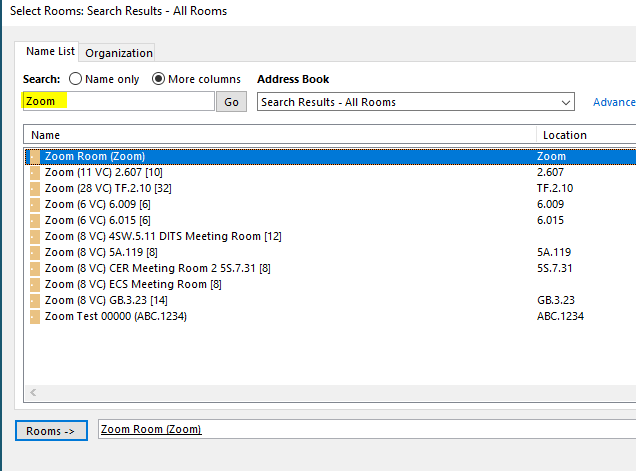Click the location cell 5S.7.31
636x471 pixels.
[x=554, y=269]
